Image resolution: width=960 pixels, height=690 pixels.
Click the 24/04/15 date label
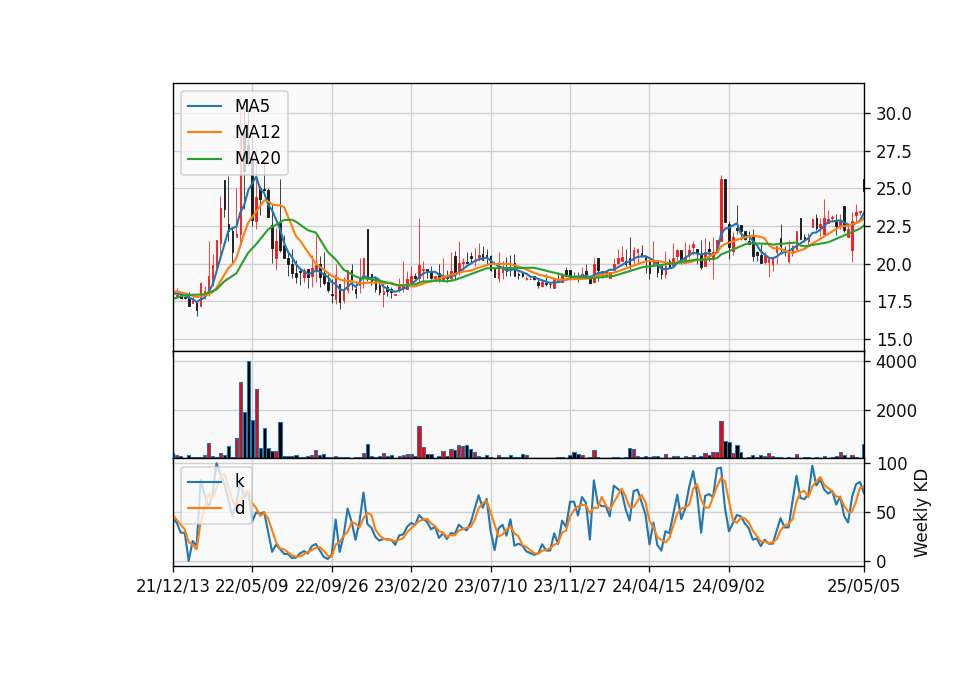(649, 586)
